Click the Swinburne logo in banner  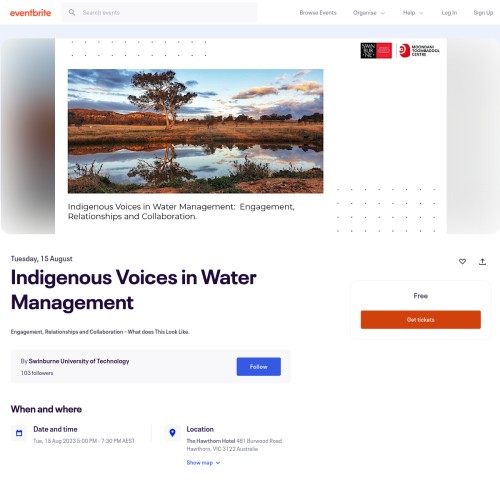tap(376, 51)
